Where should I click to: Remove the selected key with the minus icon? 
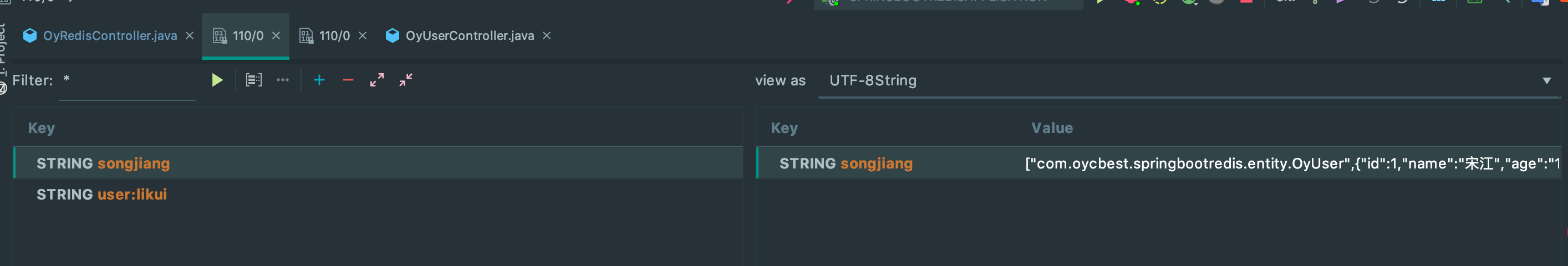click(348, 80)
